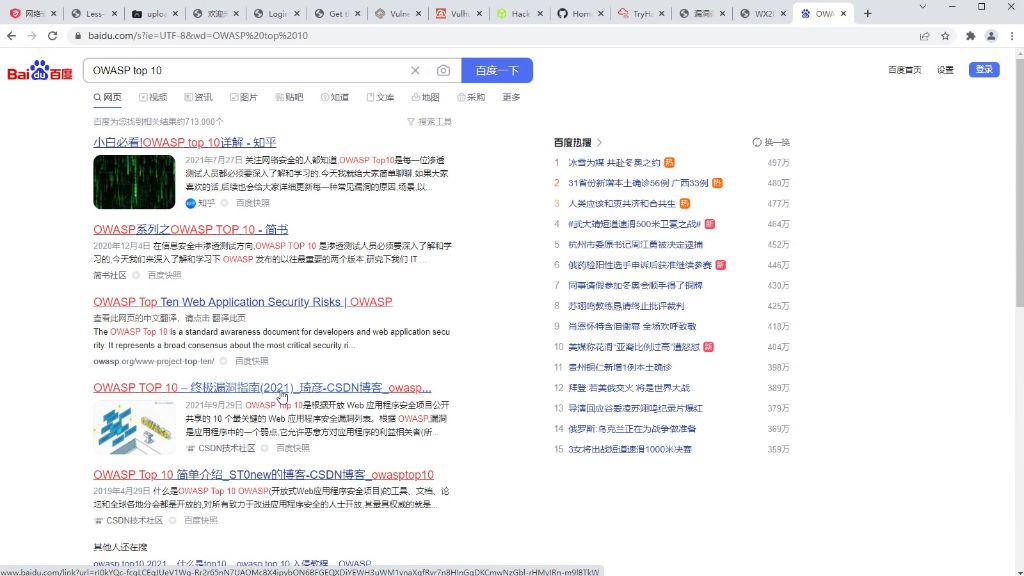Switch to the Login tab

[274, 13]
